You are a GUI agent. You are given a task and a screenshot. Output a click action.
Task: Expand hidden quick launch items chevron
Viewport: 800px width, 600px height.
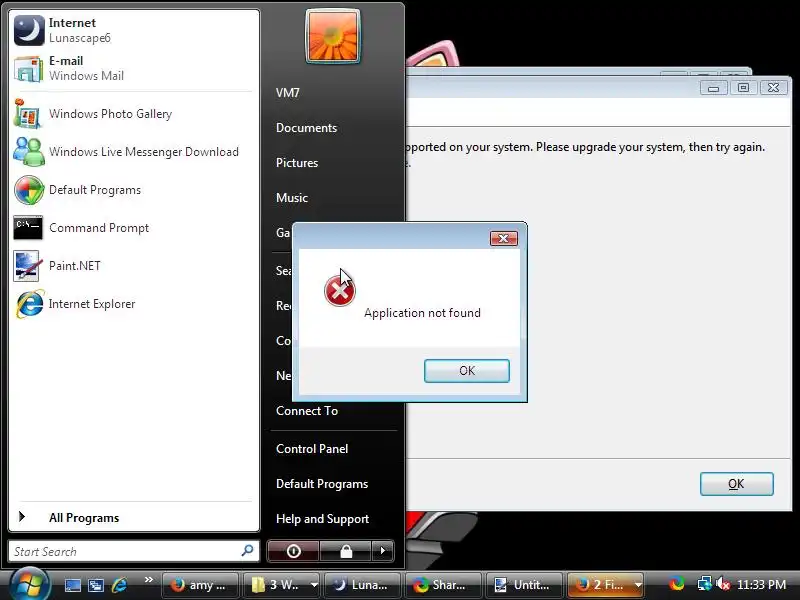click(148, 580)
